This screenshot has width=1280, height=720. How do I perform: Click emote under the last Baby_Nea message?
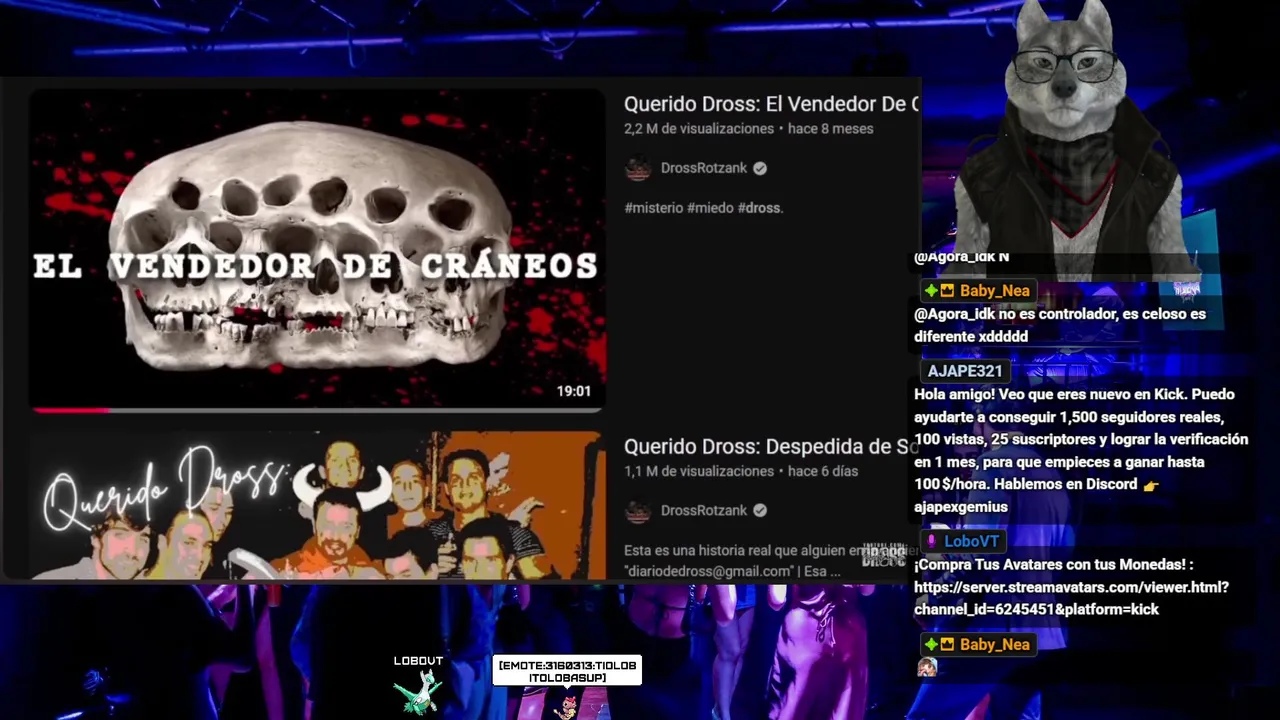pyautogui.click(x=927, y=667)
